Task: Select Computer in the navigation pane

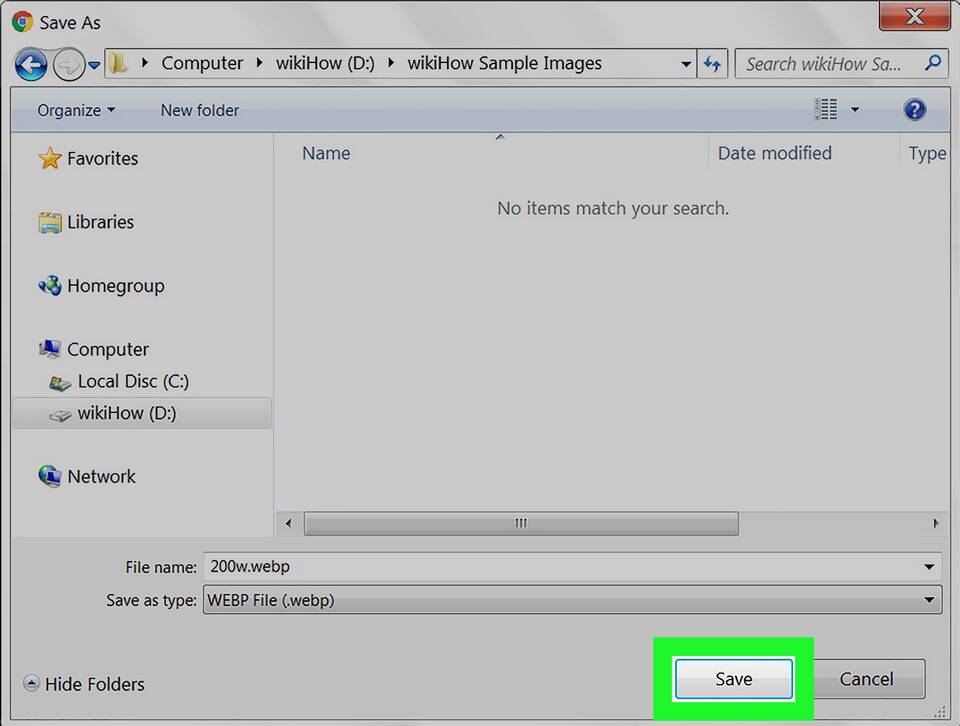Action: pyautogui.click(x=108, y=350)
